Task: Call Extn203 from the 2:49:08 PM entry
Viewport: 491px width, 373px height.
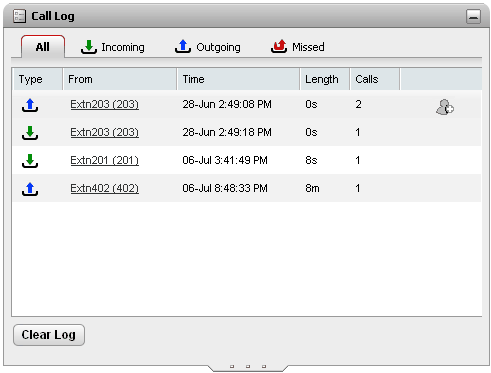Action: (104, 104)
